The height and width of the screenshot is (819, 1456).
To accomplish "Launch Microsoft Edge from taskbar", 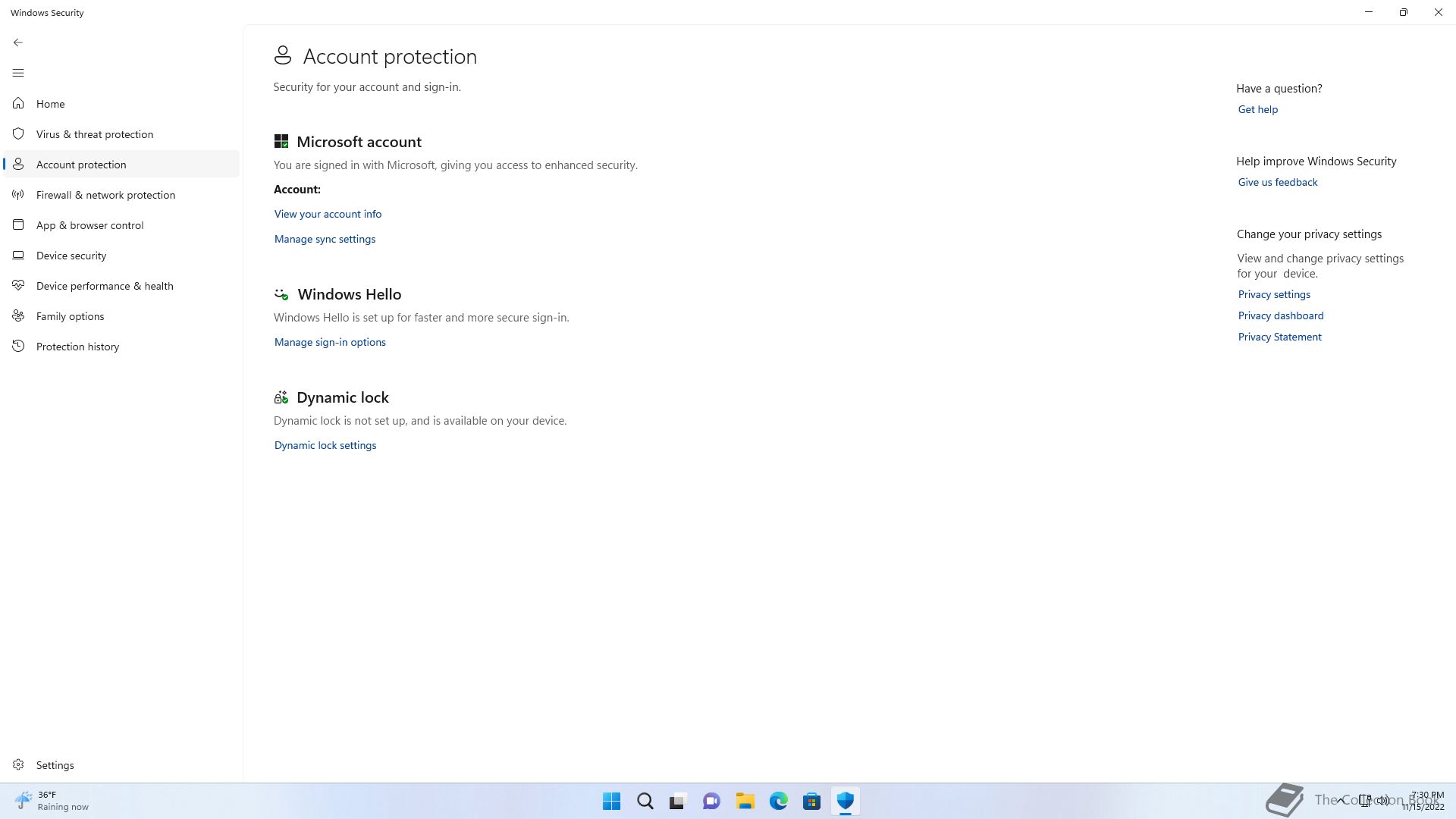I will [778, 801].
